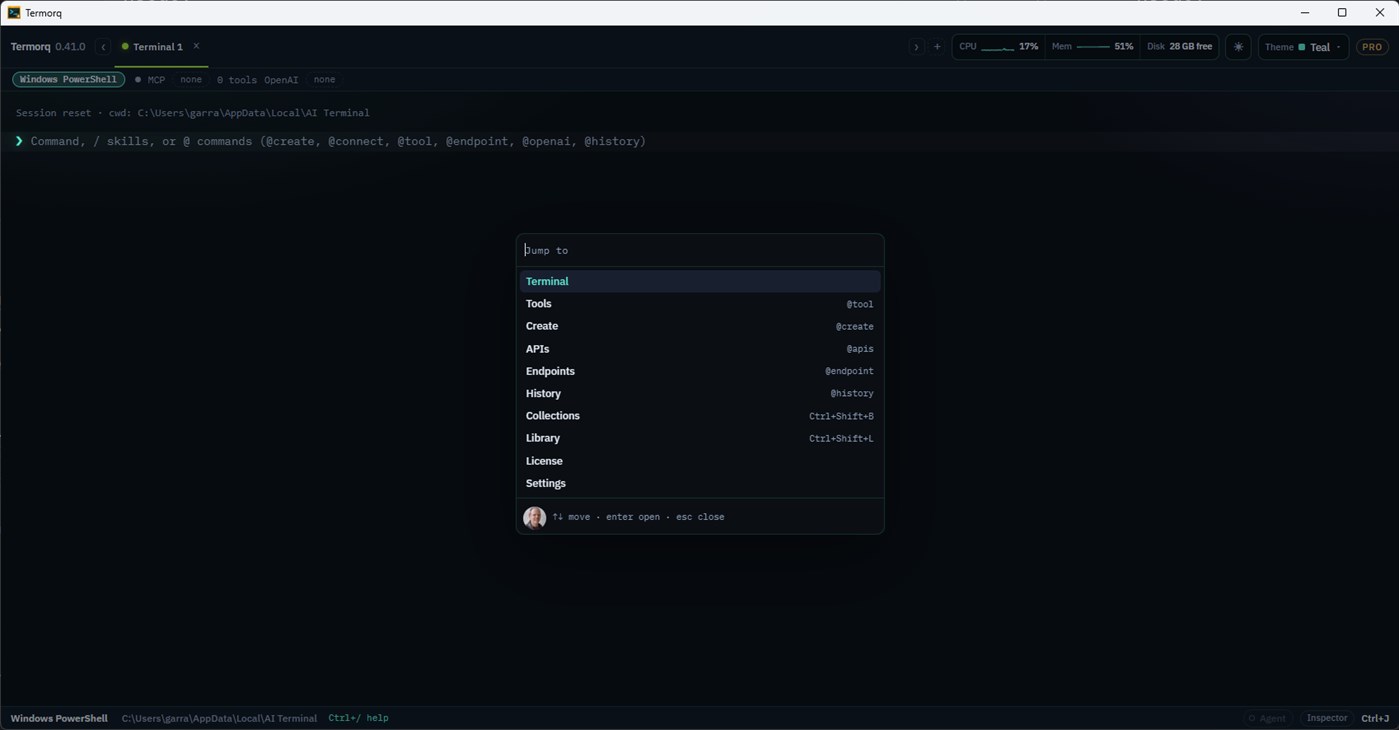Click the '0 tools' label
Image resolution: width=1399 pixels, height=730 pixels.
point(237,80)
